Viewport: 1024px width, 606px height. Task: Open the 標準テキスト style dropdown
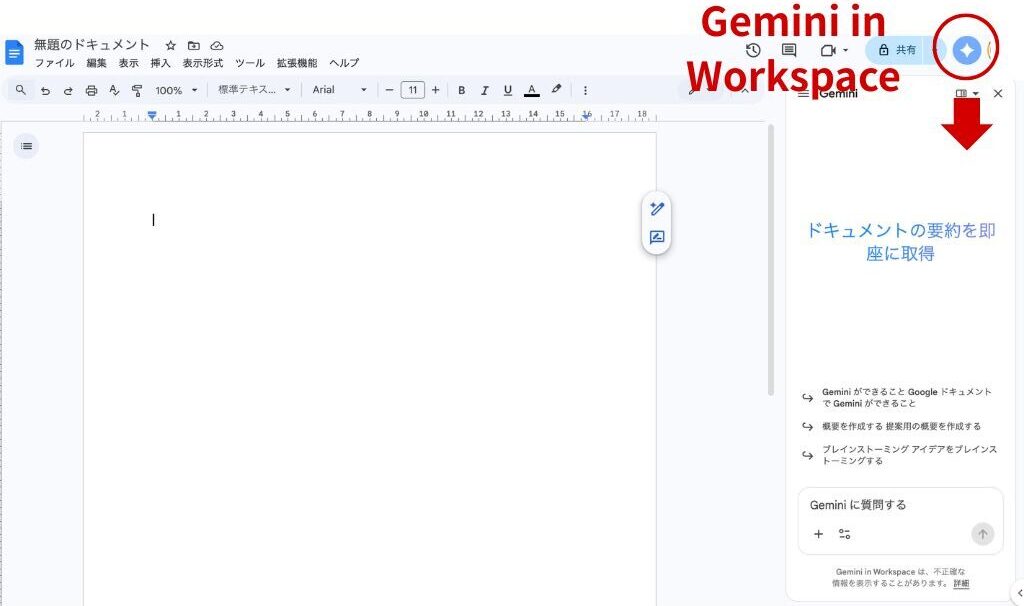254,90
